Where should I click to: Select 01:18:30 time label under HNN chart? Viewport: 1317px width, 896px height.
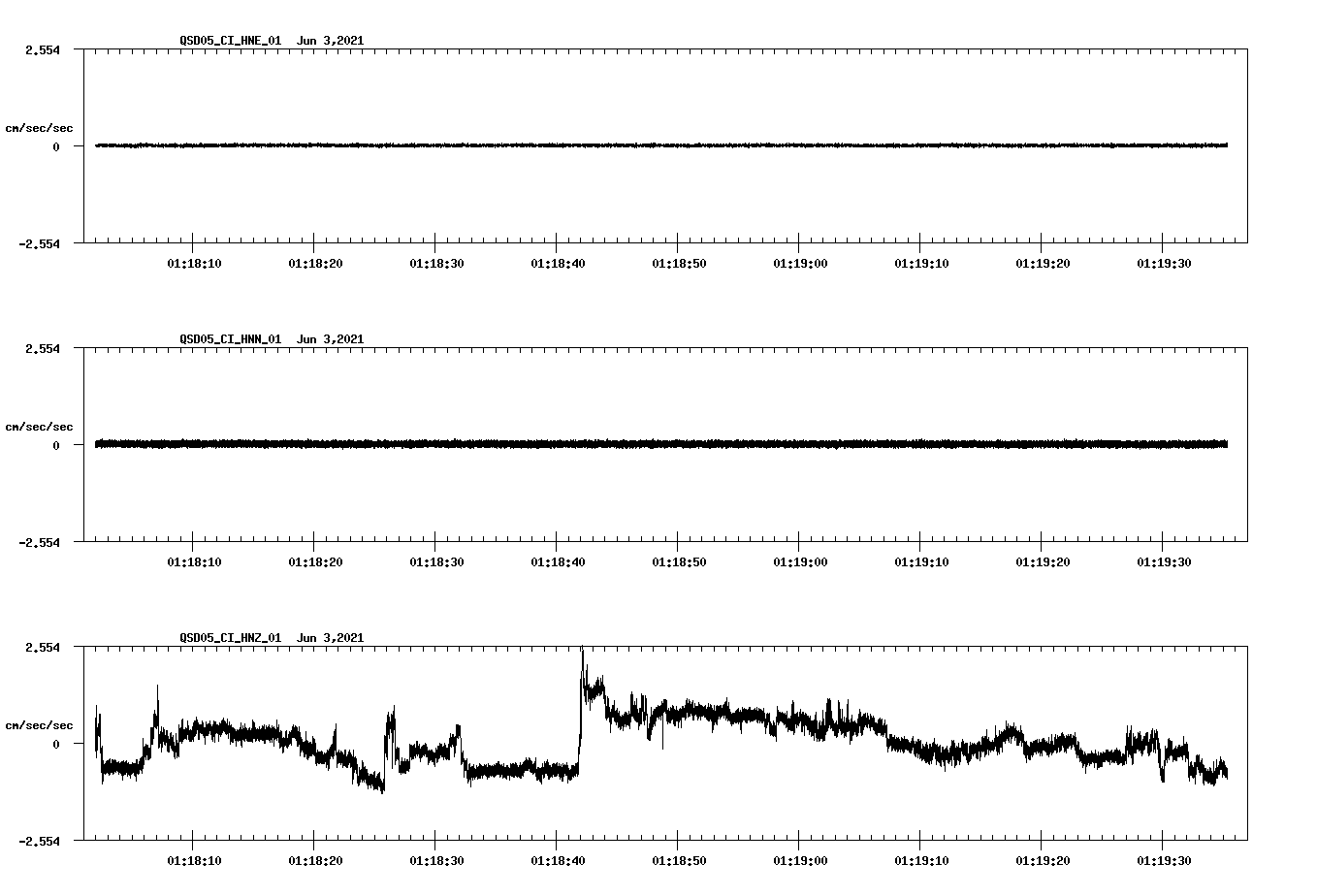pos(436,561)
